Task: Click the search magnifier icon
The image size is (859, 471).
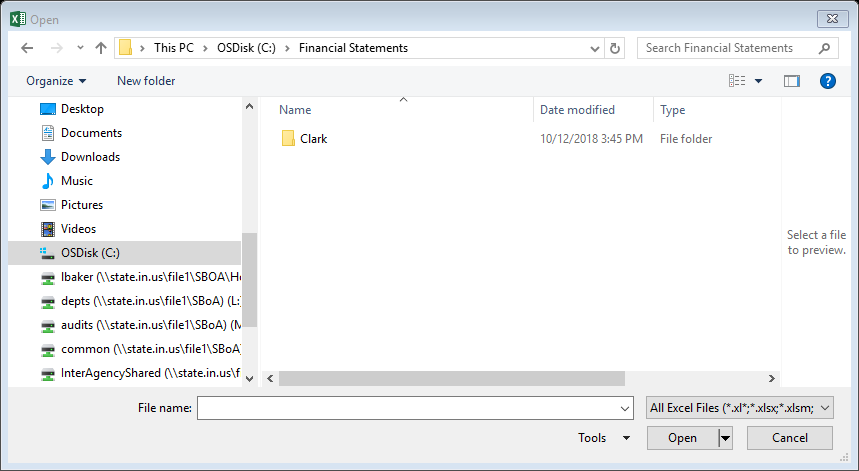Action: point(824,48)
